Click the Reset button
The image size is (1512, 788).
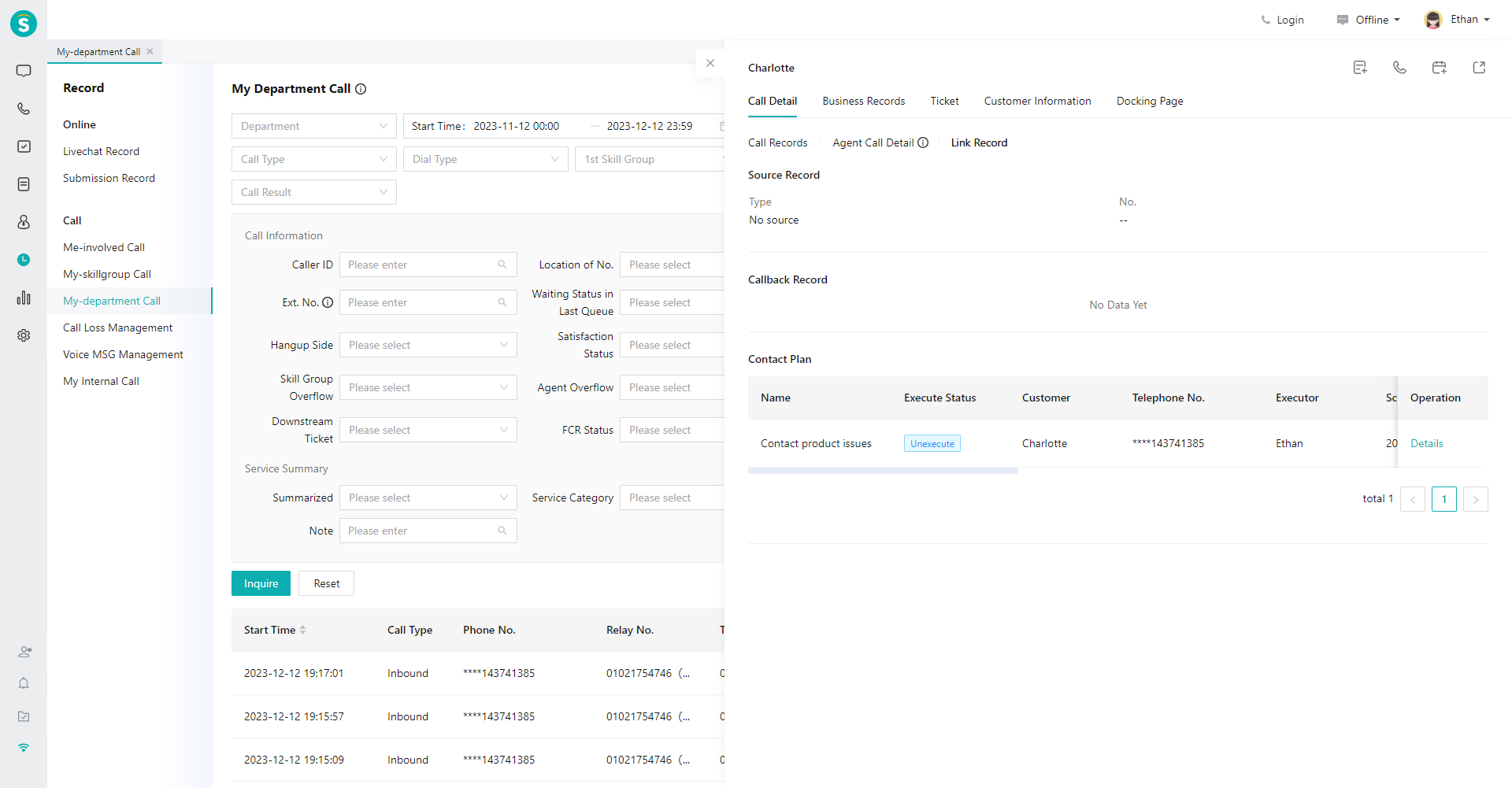coord(326,583)
